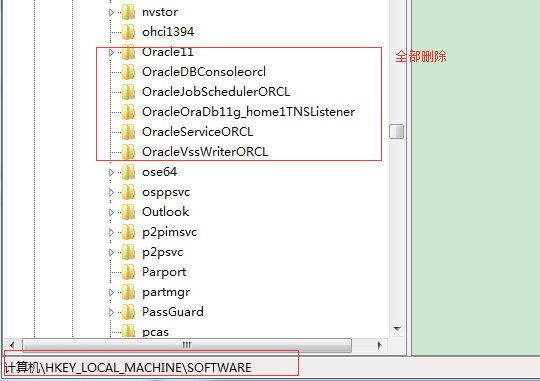Click the horizontal scrollbar thumb
540x381 pixels.
point(187,345)
